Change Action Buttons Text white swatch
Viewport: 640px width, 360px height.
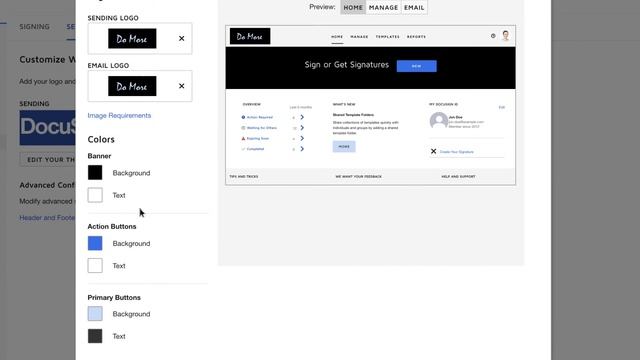tap(95, 266)
